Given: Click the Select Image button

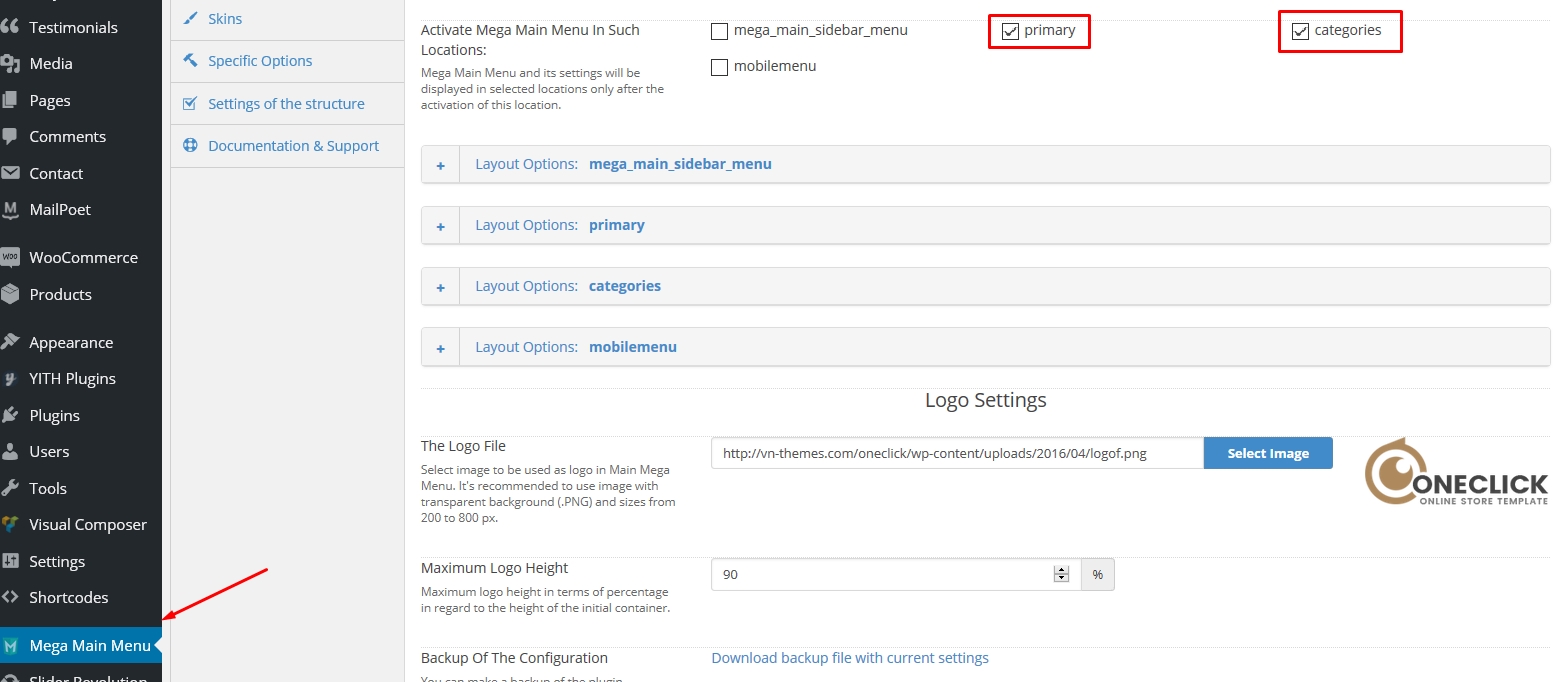Looking at the screenshot, I should point(1267,453).
